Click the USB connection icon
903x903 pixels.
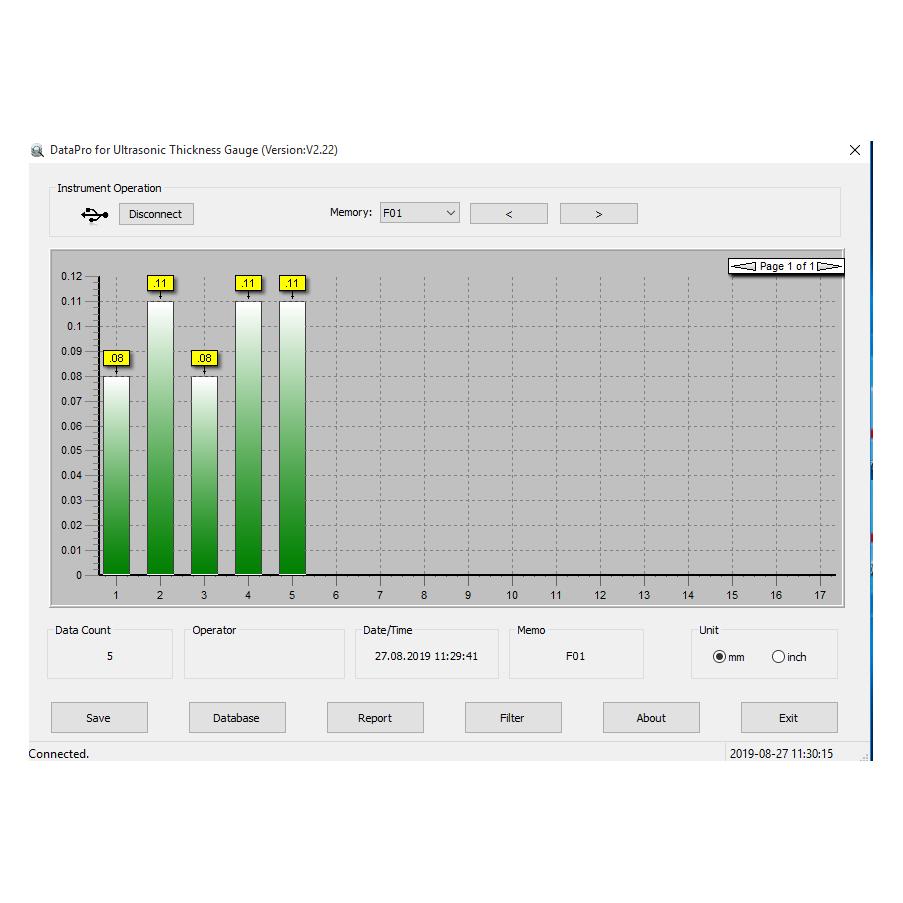(x=94, y=215)
